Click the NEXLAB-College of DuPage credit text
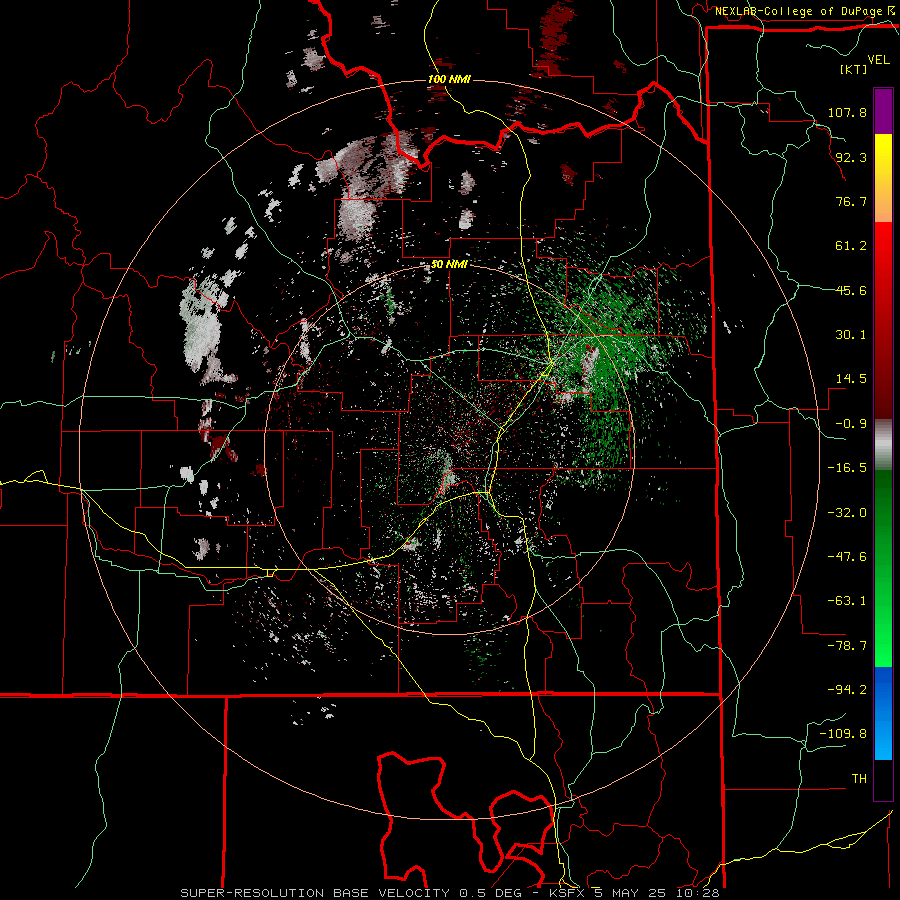 click(x=802, y=11)
